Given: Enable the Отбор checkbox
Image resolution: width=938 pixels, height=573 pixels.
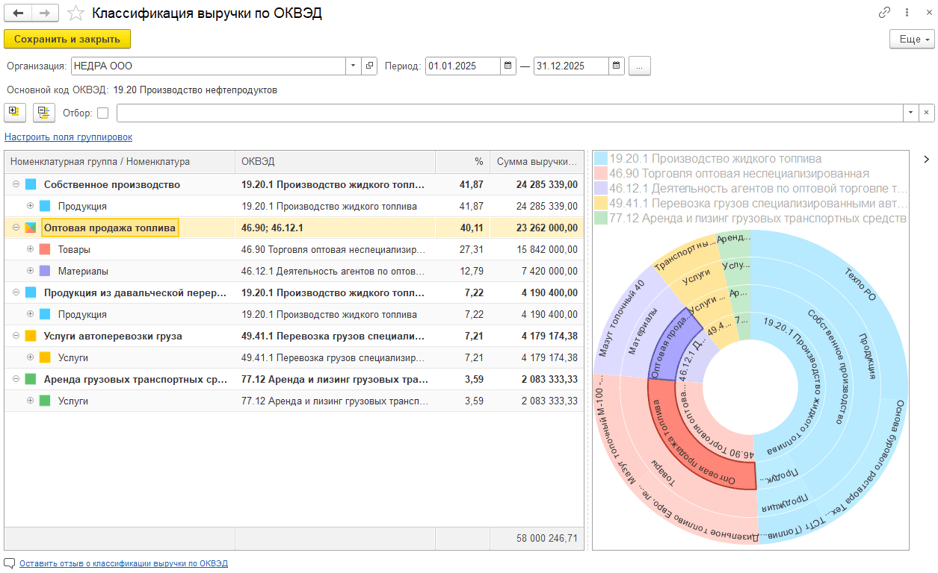Looking at the screenshot, I should 103,113.
